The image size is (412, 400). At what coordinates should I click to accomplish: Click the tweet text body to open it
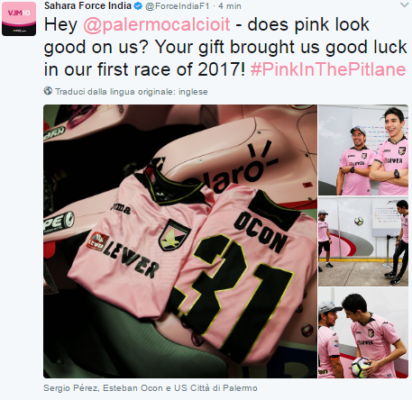pyautogui.click(x=225, y=47)
